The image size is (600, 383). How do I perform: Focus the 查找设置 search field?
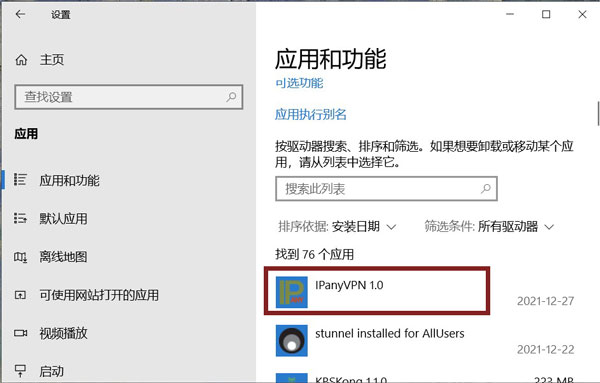(x=129, y=97)
